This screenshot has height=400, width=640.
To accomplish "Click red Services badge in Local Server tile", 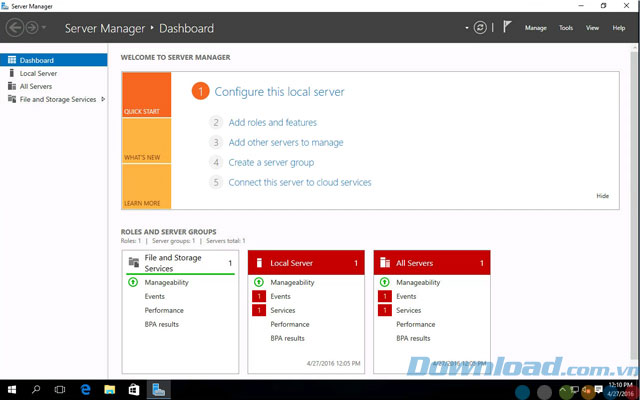I will 259,310.
